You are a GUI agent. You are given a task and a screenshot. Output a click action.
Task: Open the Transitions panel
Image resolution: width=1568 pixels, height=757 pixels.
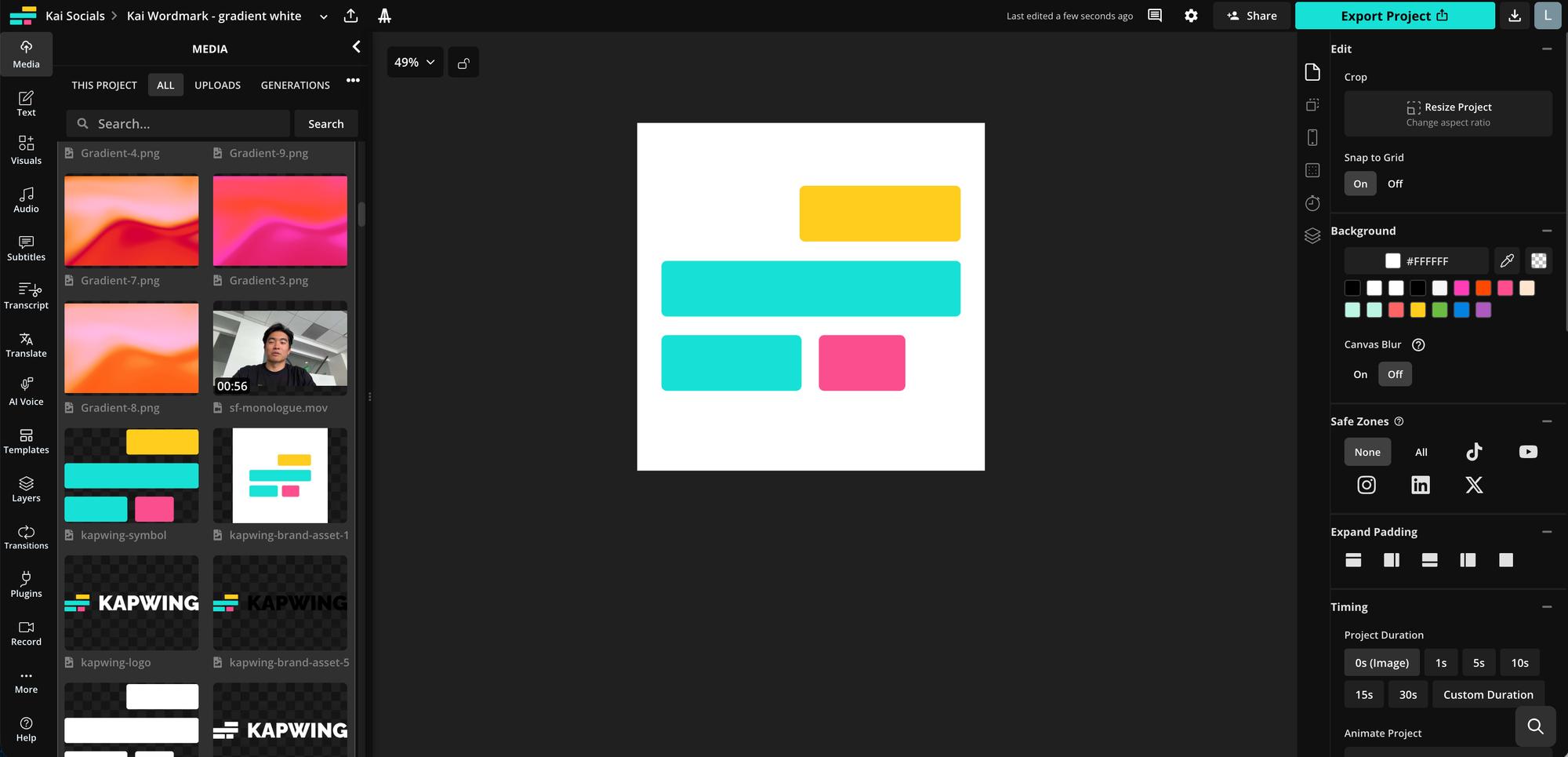click(26, 537)
